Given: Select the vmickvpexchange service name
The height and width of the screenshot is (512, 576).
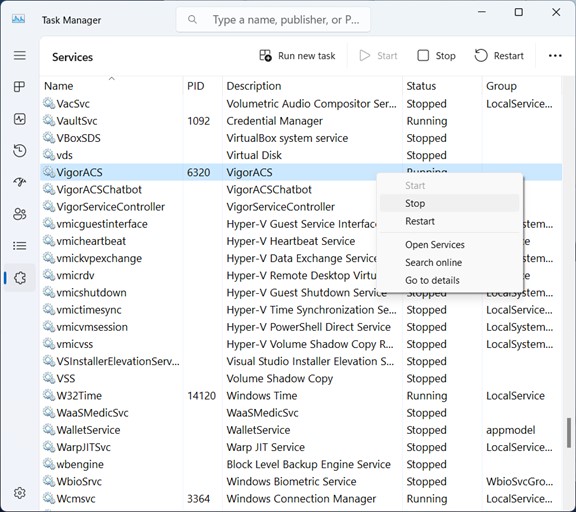Looking at the screenshot, I should pos(99,258).
